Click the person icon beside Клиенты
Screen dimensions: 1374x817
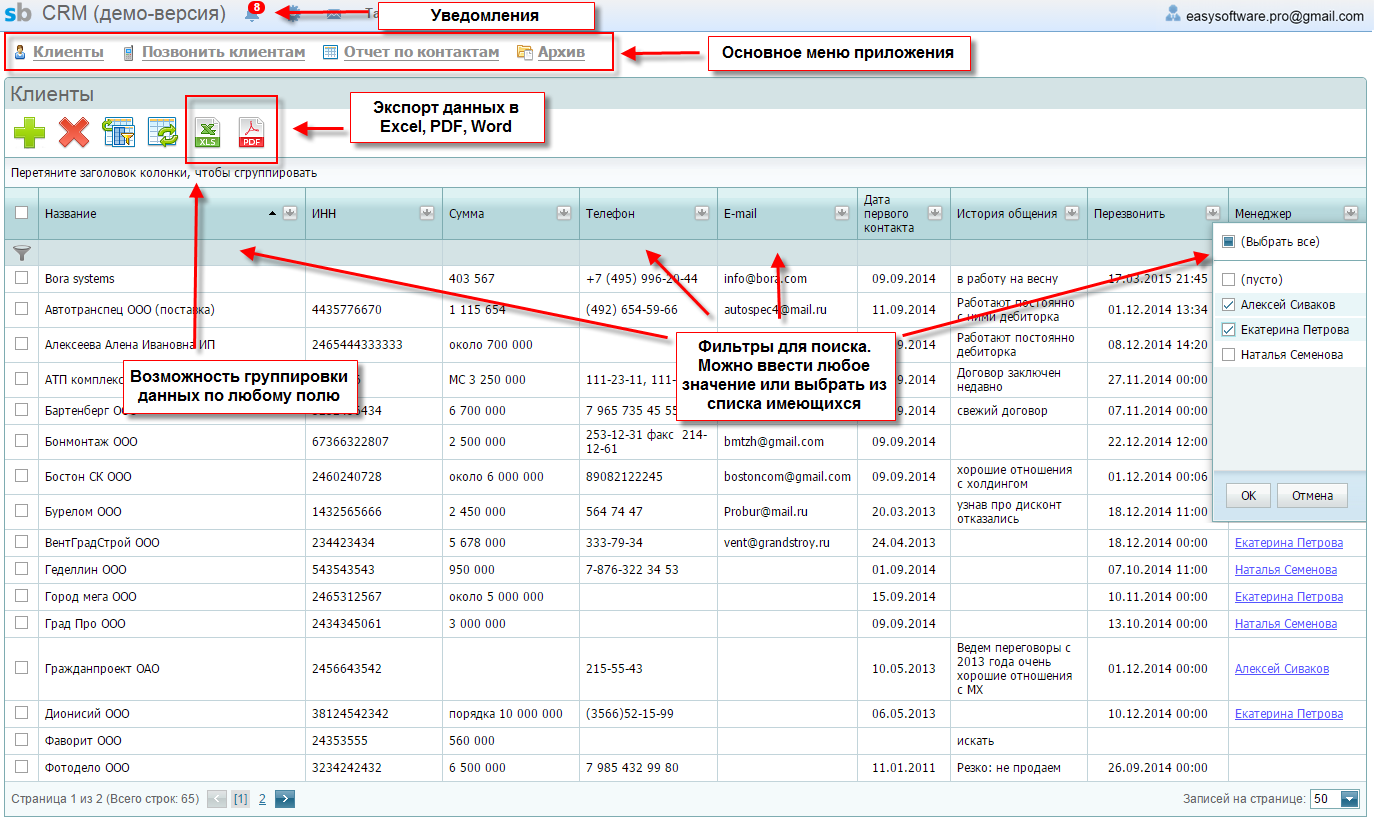click(20, 52)
